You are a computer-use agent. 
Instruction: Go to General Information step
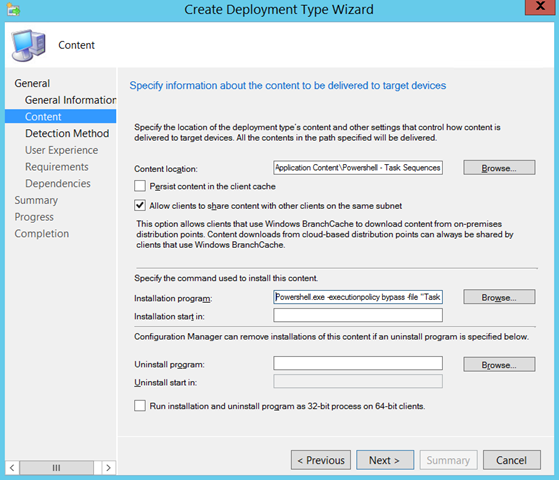tap(70, 100)
